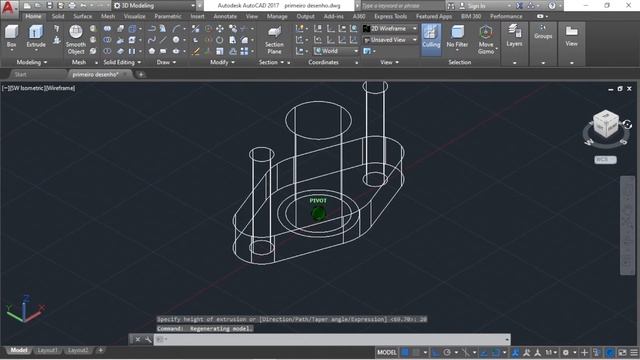Click the SW Isometric viewport label
The width and height of the screenshot is (640, 360).
[x=26, y=88]
